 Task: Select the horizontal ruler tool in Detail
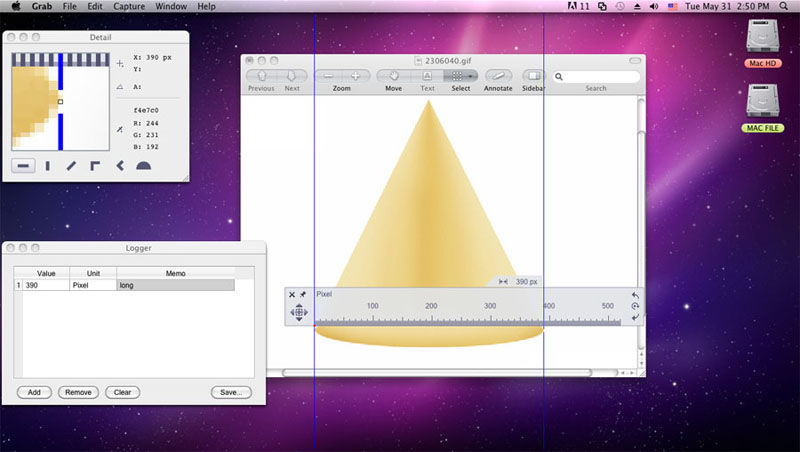coord(23,165)
